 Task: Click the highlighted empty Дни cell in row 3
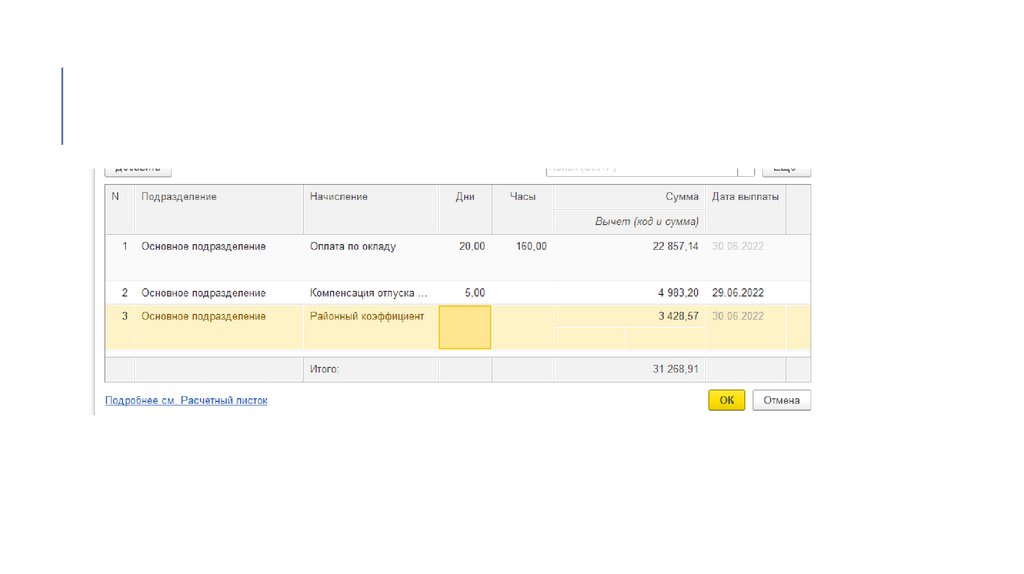point(465,327)
